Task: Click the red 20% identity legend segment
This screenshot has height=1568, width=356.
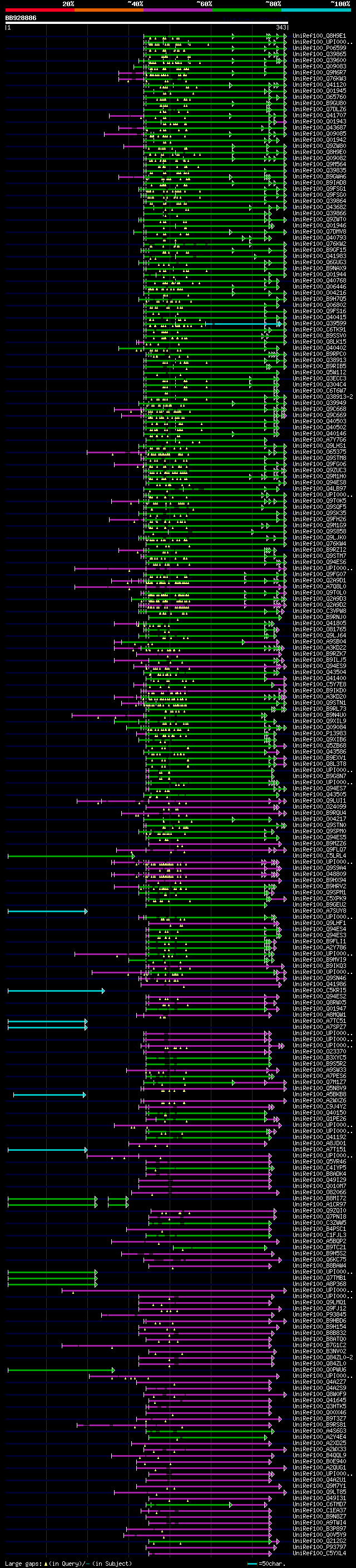Action: pos(39,10)
